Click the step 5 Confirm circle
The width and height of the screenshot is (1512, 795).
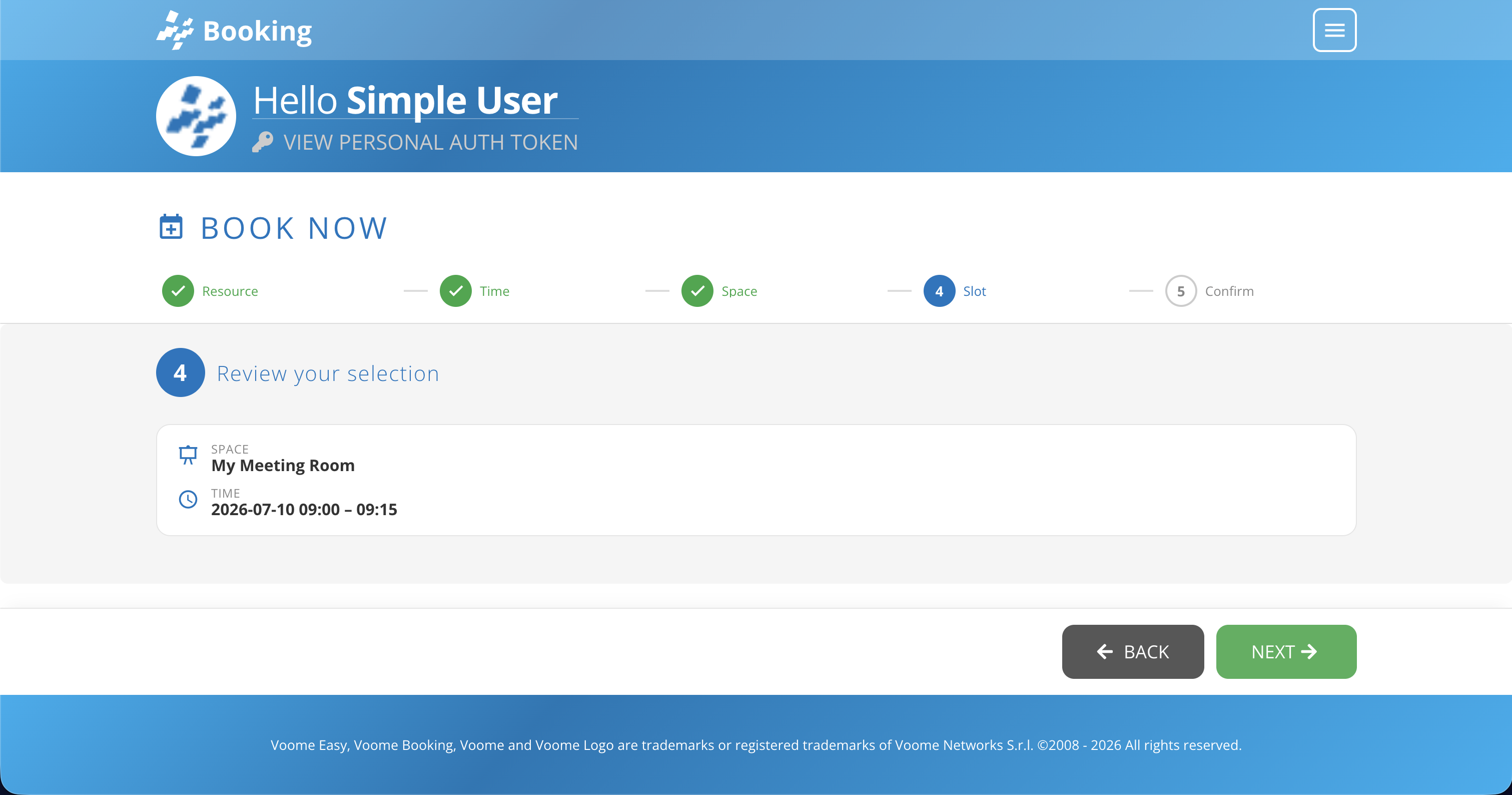(x=1181, y=291)
